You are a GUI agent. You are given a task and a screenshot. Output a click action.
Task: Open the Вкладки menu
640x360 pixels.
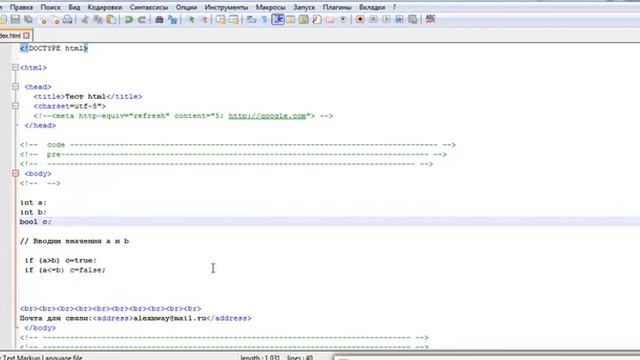coord(372,7)
